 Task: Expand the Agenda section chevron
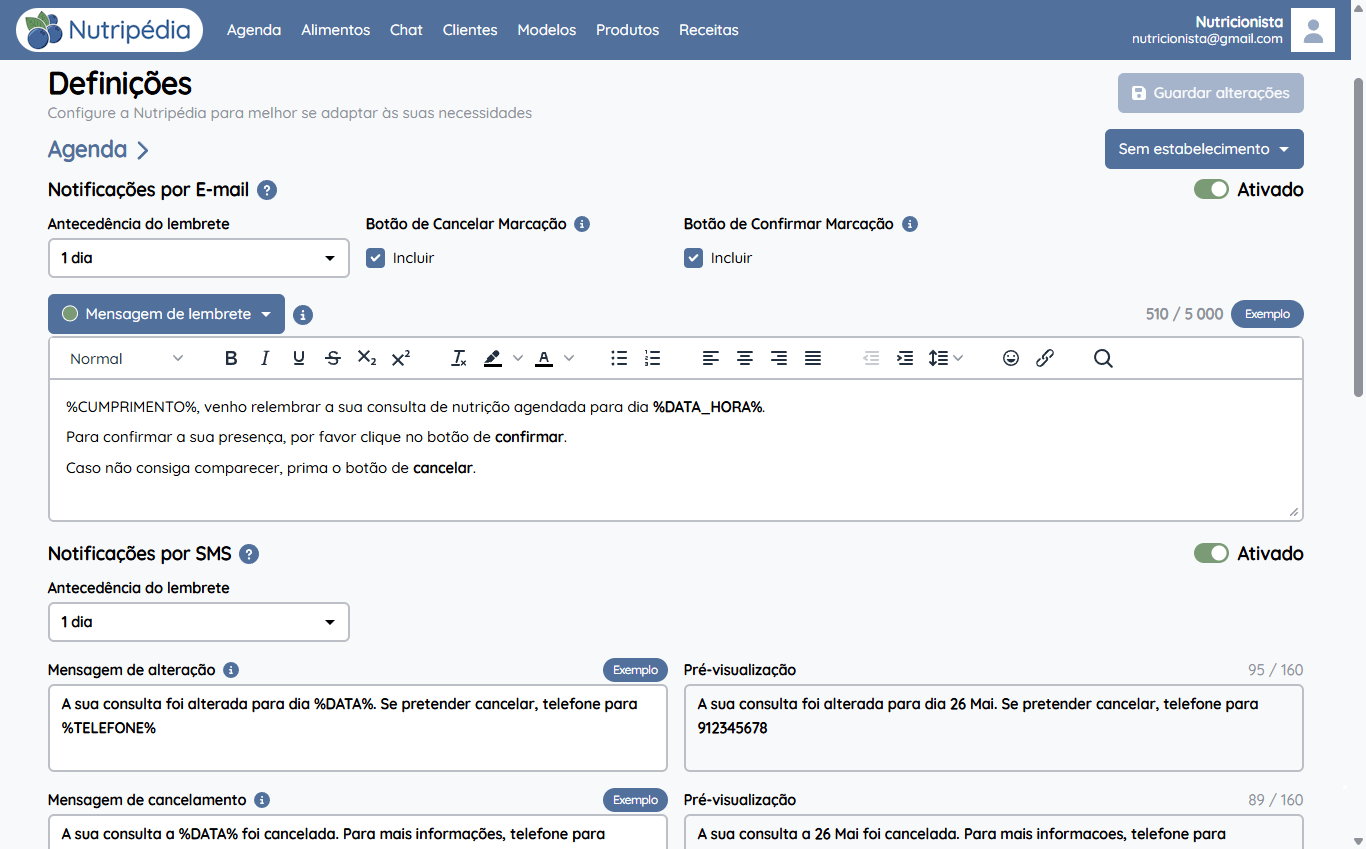(143, 150)
